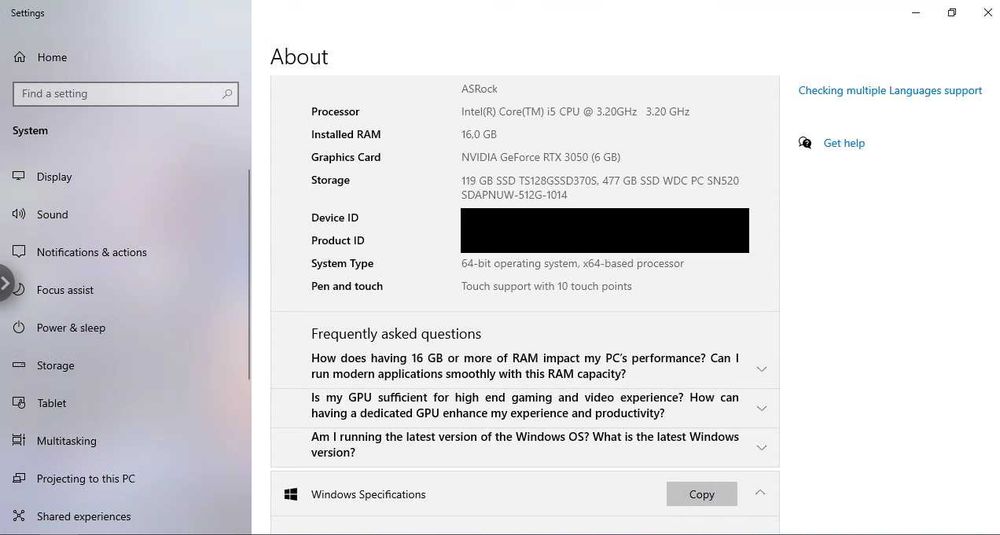Click the Windows logo beside Windows Specifications
This screenshot has height=535, width=1000.
click(291, 494)
